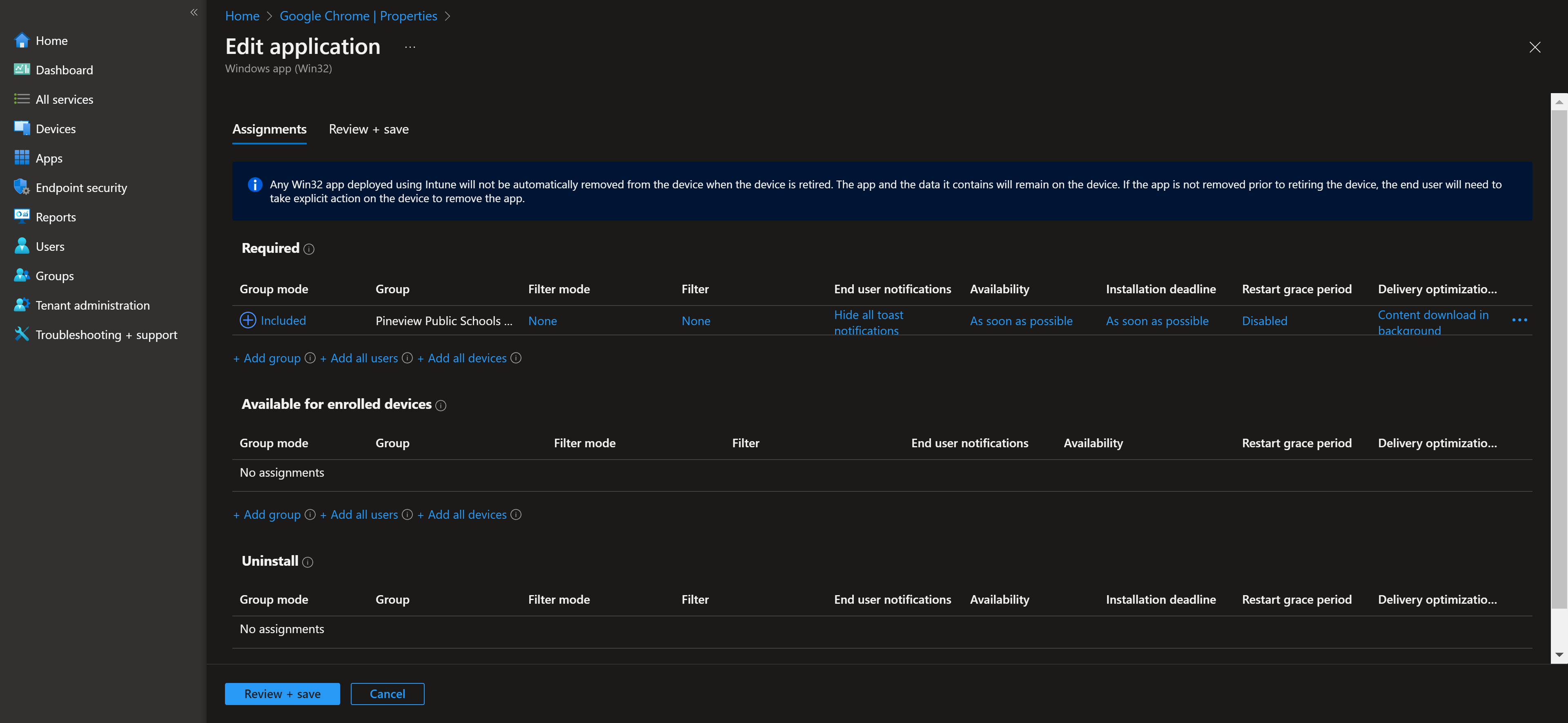Click the Uninstall section heading
Viewport: 1568px width, 723px height.
tap(269, 561)
